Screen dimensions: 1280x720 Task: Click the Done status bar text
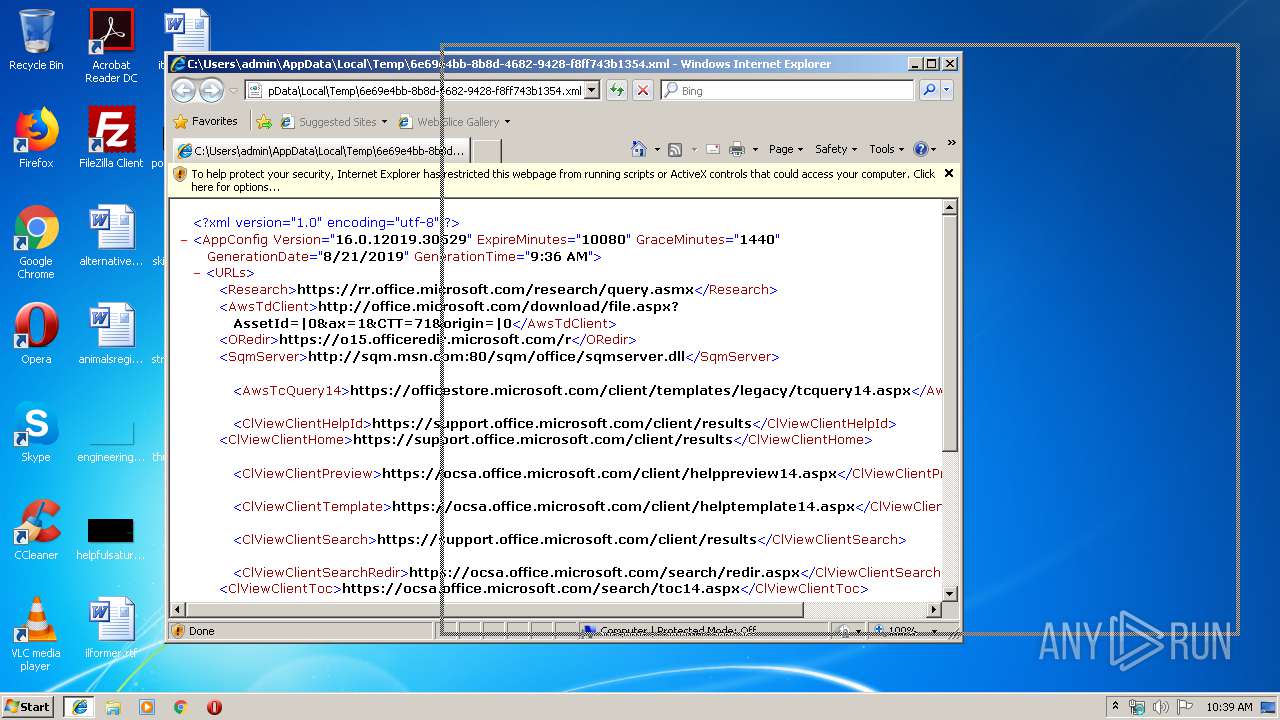202,631
